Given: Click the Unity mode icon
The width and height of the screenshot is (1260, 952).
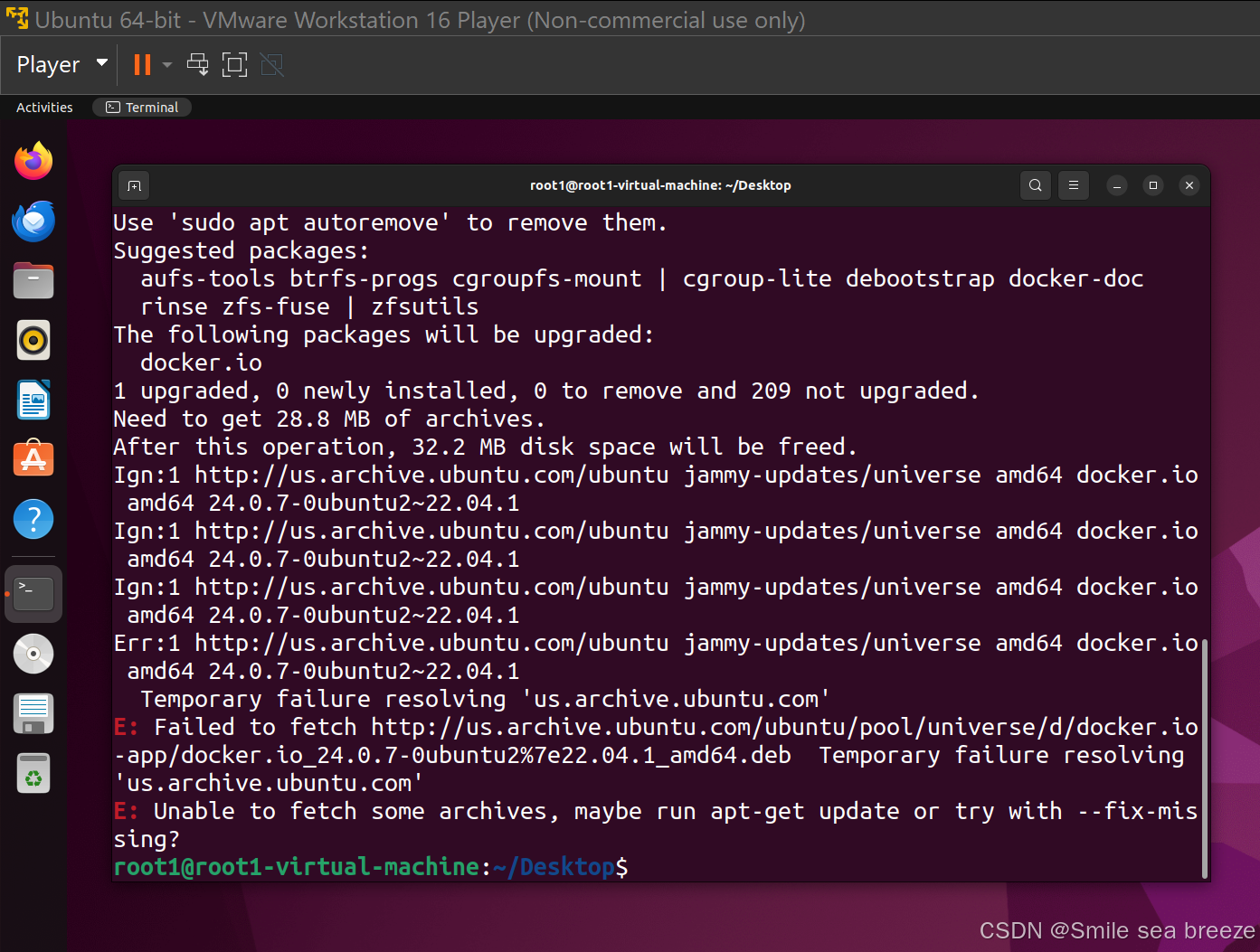Looking at the screenshot, I should (271, 64).
